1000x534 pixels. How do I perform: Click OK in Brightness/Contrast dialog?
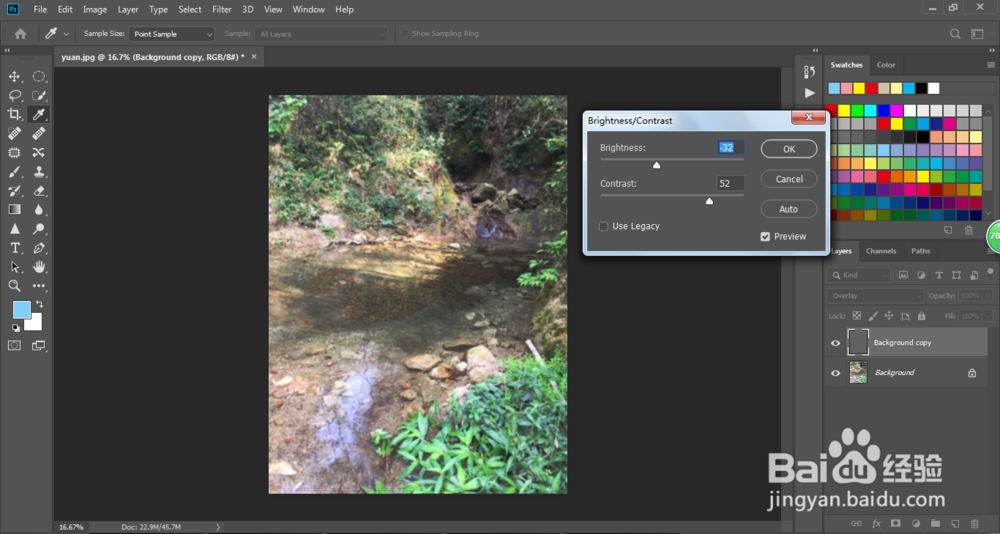[789, 149]
